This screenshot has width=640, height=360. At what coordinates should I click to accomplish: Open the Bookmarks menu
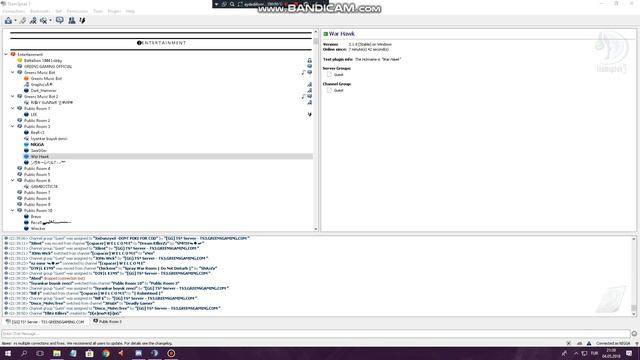[40, 11]
